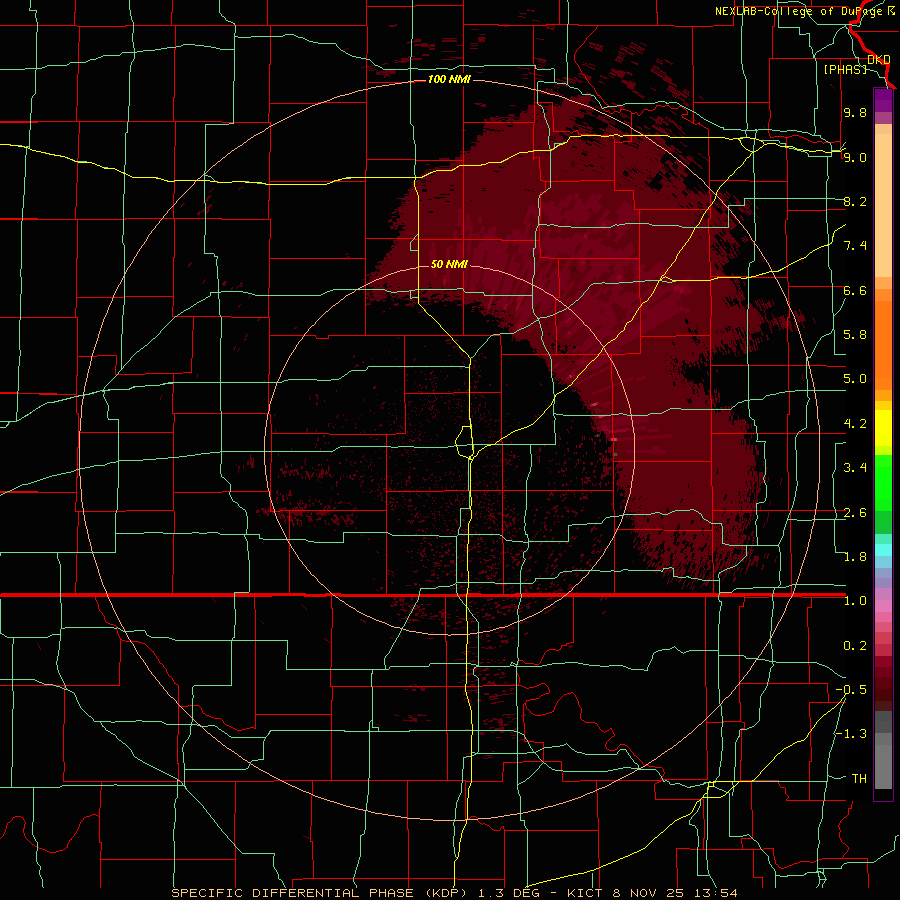The height and width of the screenshot is (900, 900).
Task: Pick the dark maroon band of the color bar
Action: [x=883, y=689]
